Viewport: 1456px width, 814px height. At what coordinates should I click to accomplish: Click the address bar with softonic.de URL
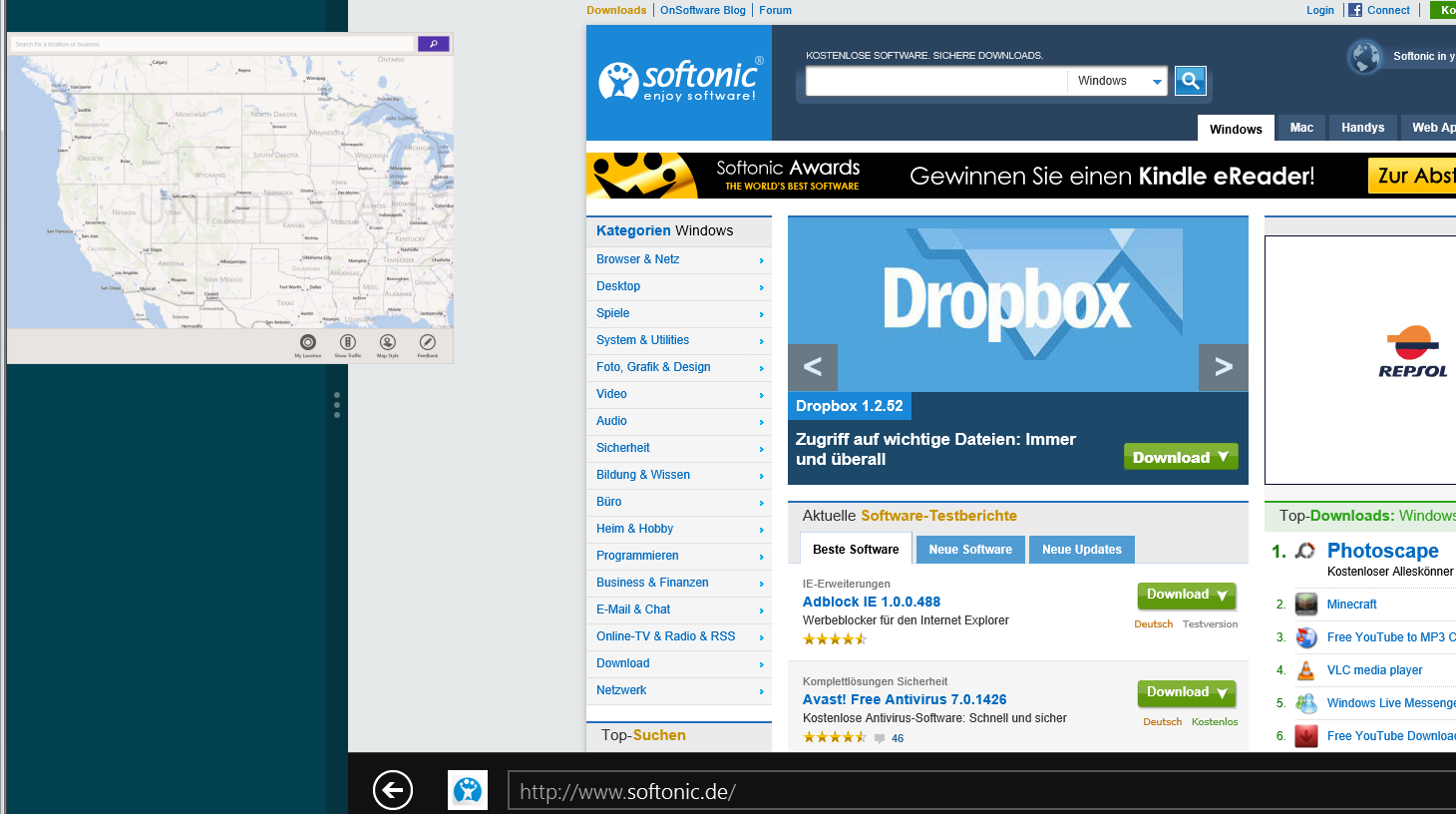click(x=981, y=791)
